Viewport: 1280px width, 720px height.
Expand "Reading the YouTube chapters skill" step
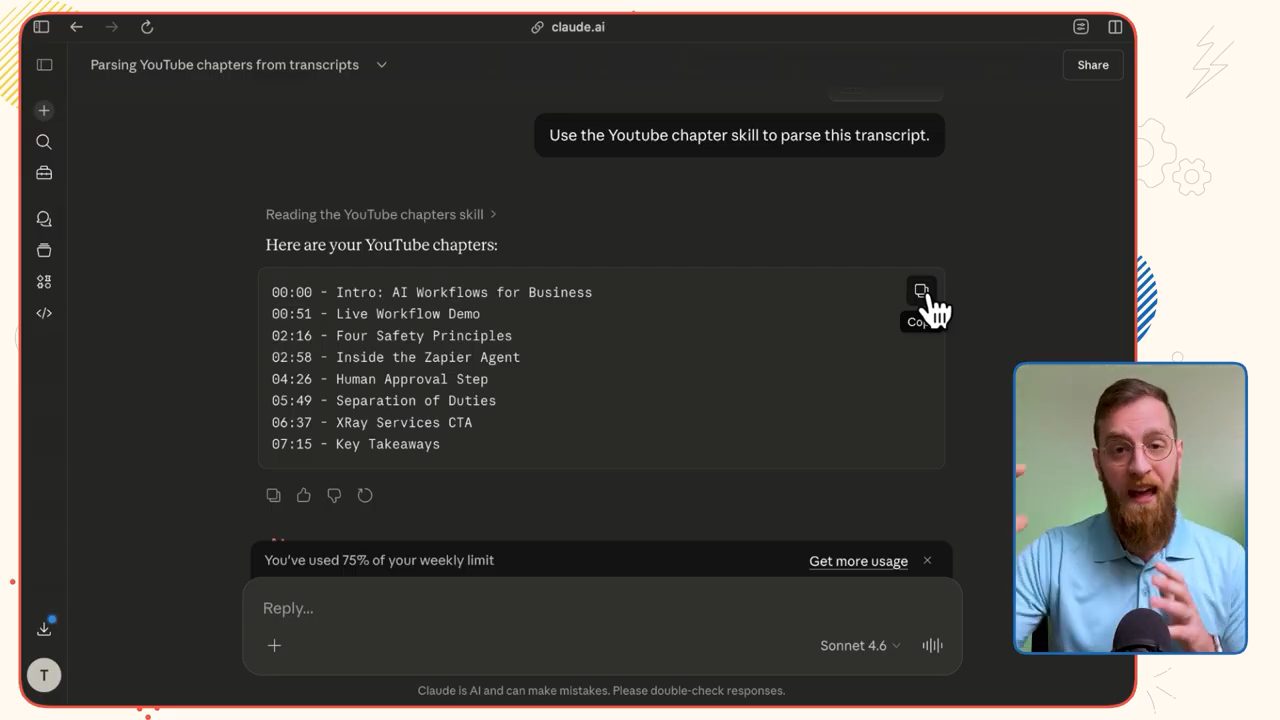tap(381, 214)
